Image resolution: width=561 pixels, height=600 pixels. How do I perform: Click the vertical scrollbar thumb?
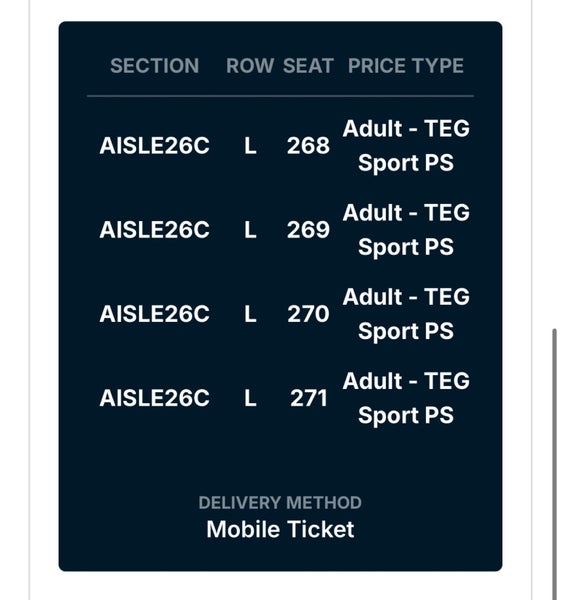(554, 464)
